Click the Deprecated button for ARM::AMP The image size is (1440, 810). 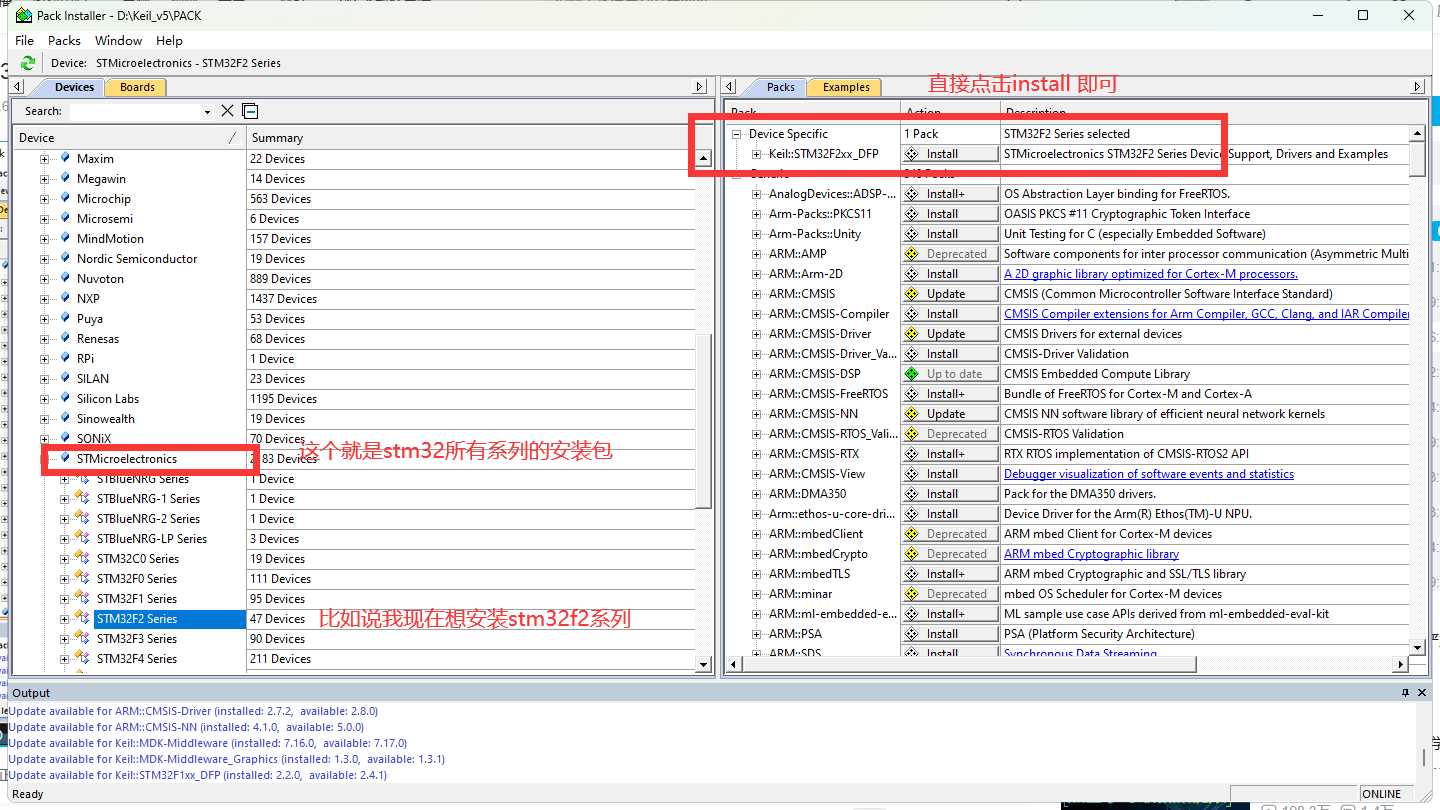click(x=950, y=254)
